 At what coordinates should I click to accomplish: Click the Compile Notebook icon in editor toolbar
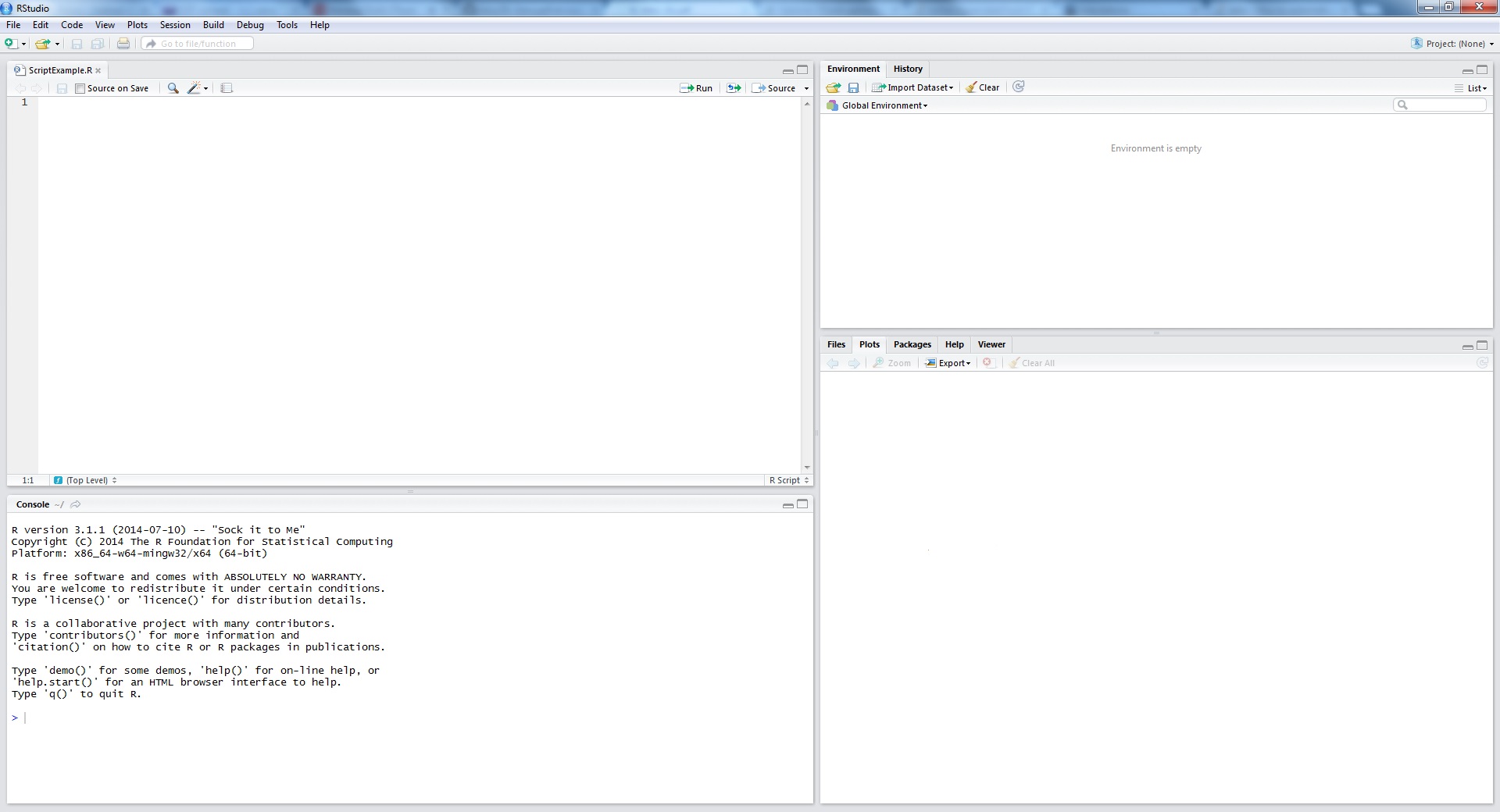[227, 88]
